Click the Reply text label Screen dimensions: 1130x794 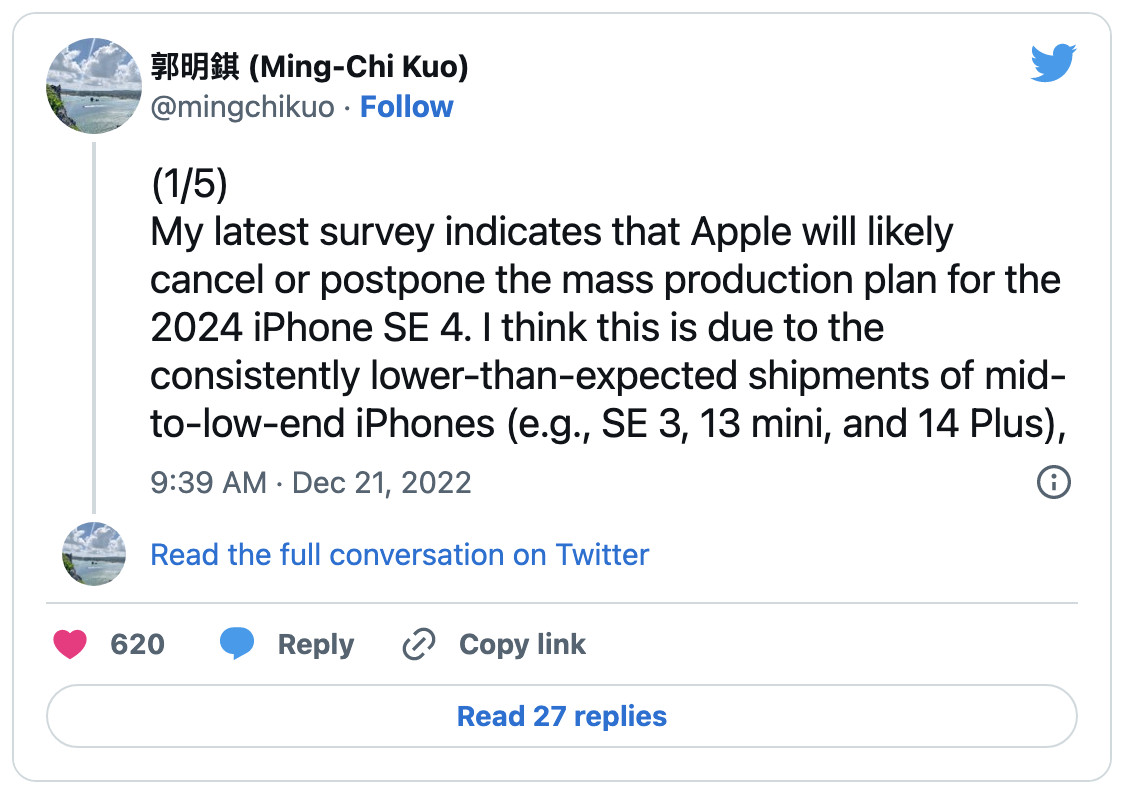tap(316, 644)
